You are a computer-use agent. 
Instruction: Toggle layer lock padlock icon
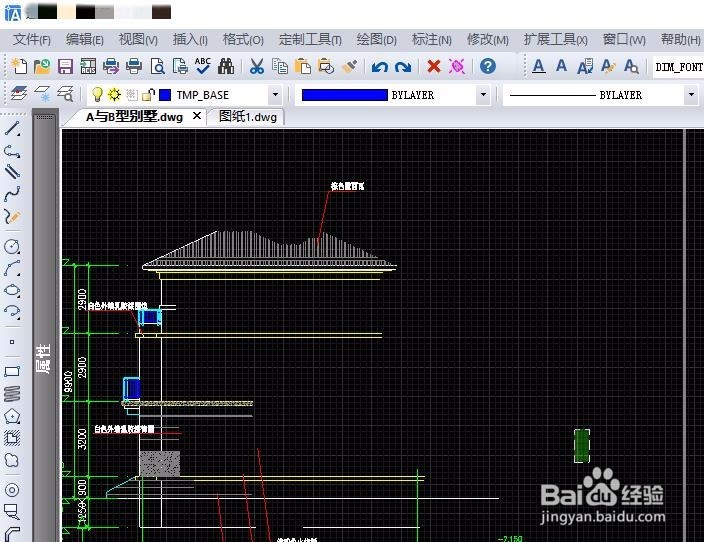(x=148, y=94)
